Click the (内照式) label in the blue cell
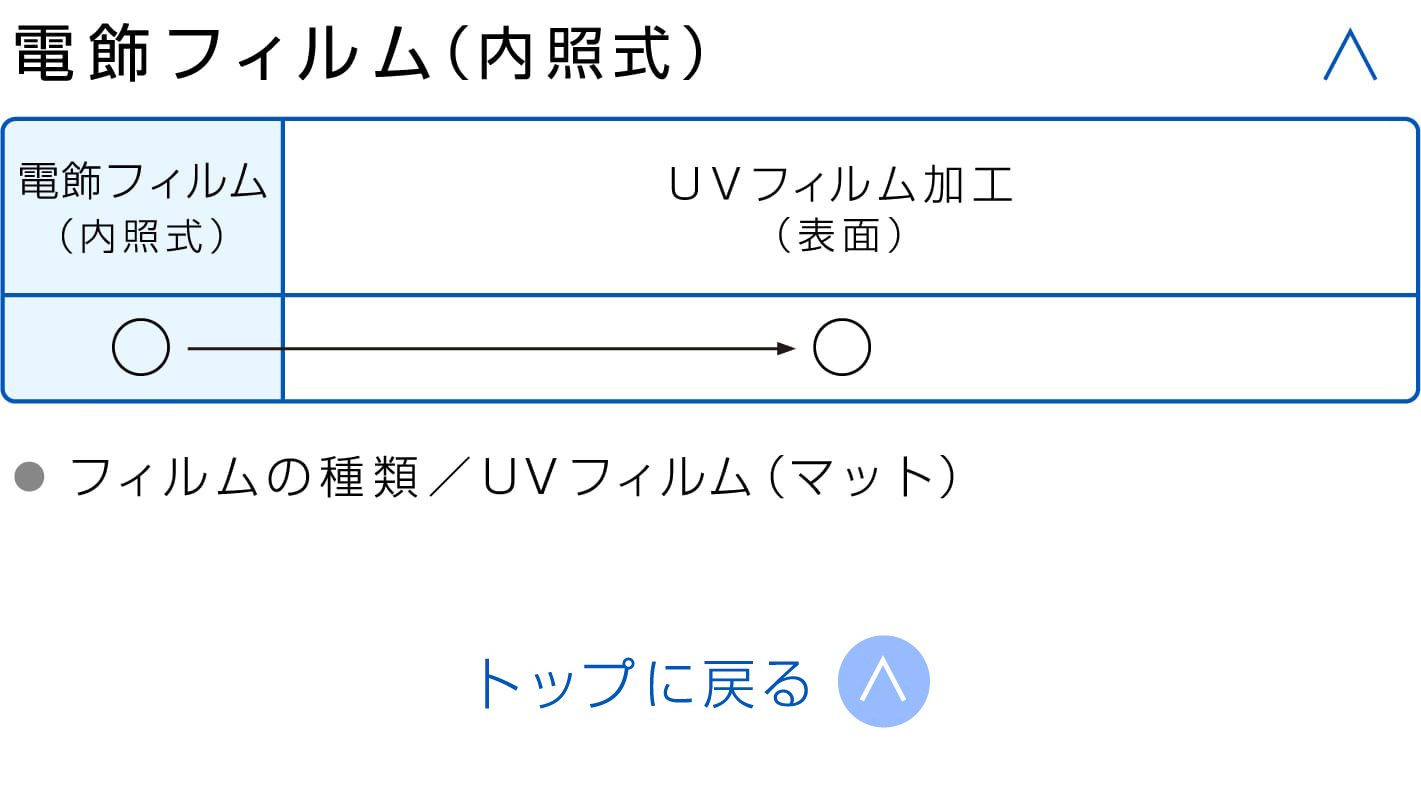The image size is (1421, 791). click(142, 237)
